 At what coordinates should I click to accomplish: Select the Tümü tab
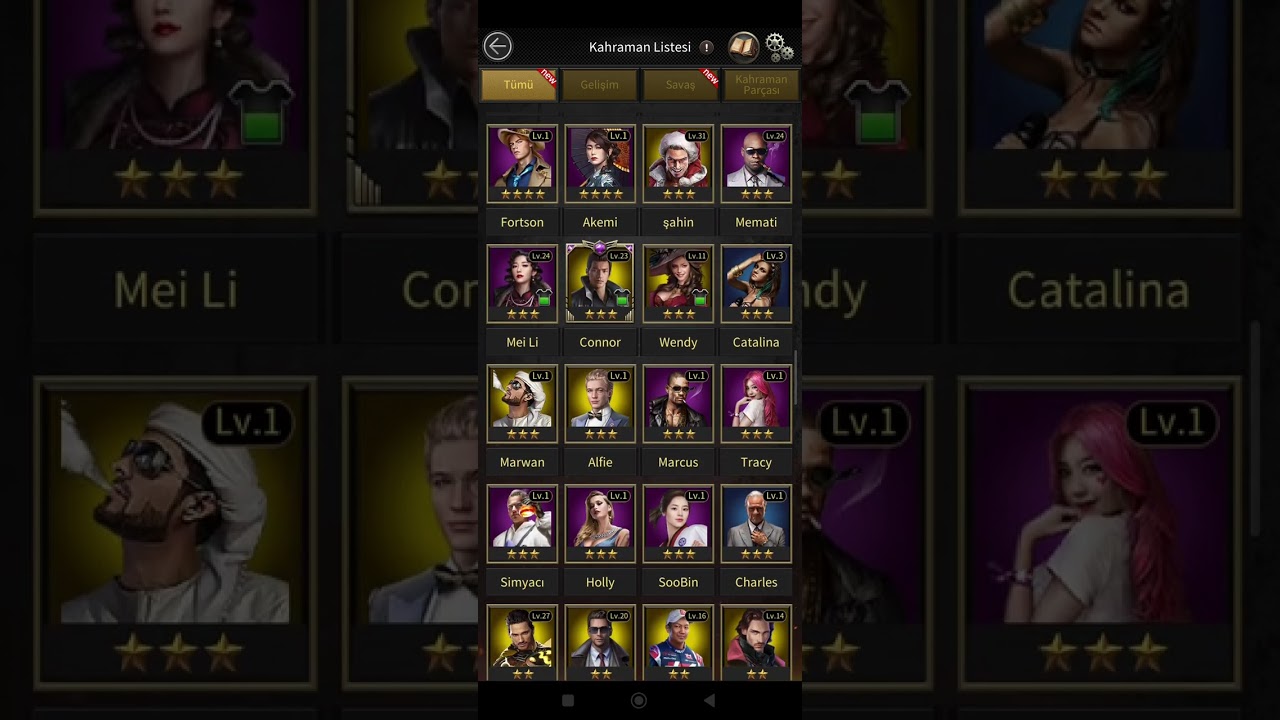[519, 85]
